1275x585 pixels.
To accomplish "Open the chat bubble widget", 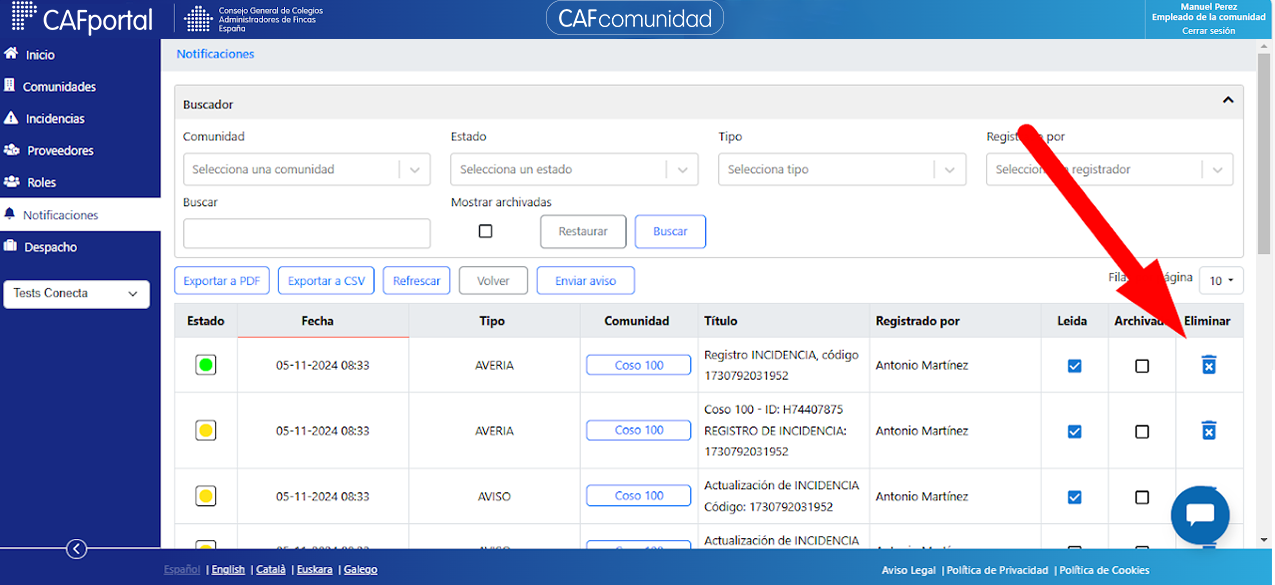I will click(x=1200, y=515).
